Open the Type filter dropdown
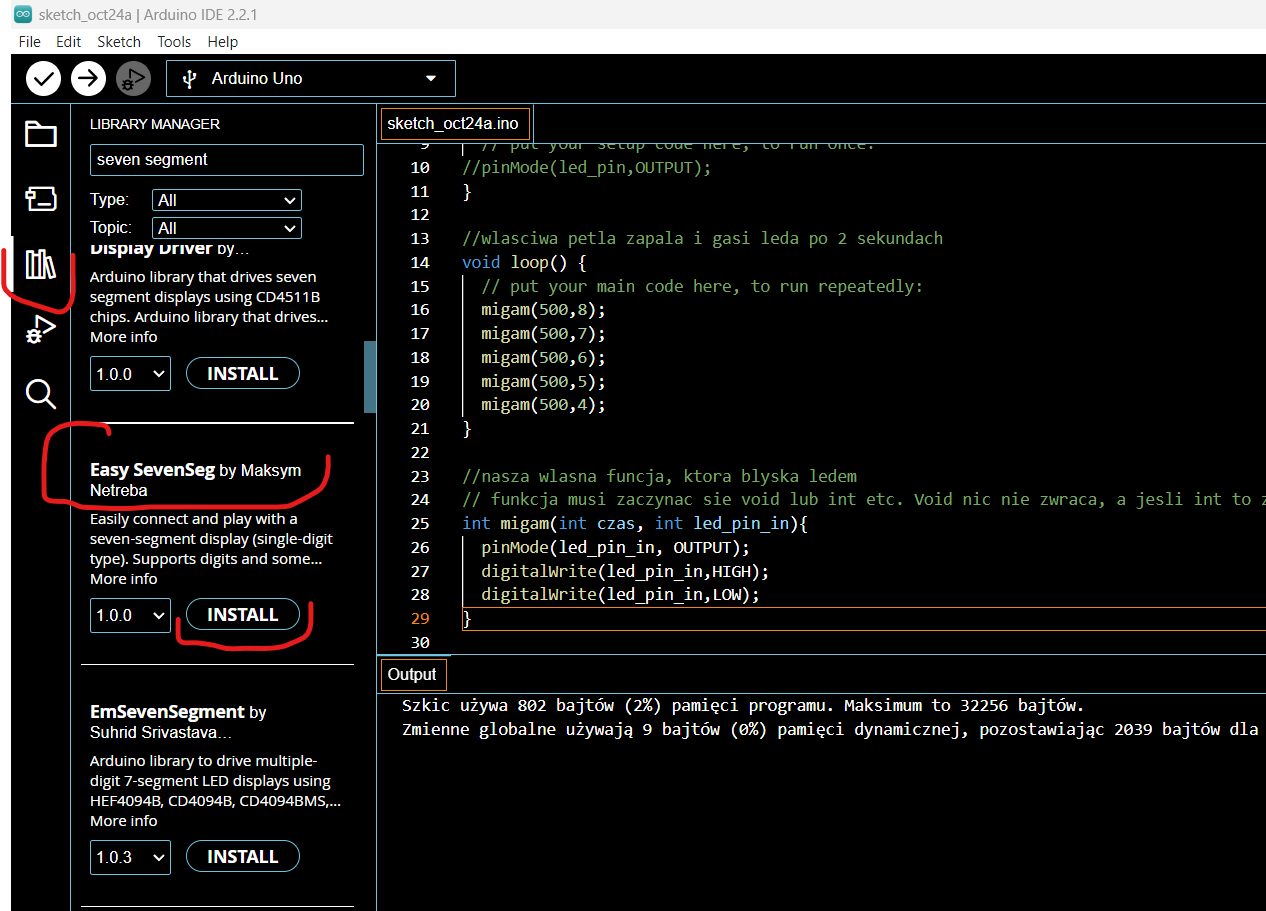The height and width of the screenshot is (911, 1266). pyautogui.click(x=226, y=200)
